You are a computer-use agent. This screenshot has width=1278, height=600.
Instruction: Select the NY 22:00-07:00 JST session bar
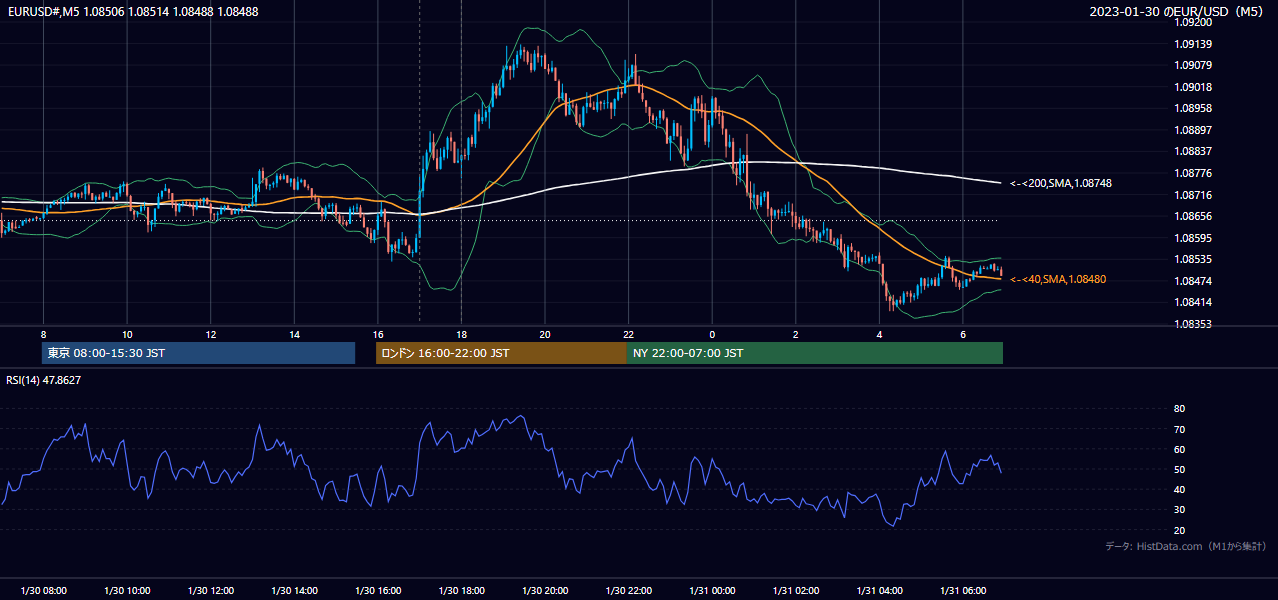tap(815, 353)
